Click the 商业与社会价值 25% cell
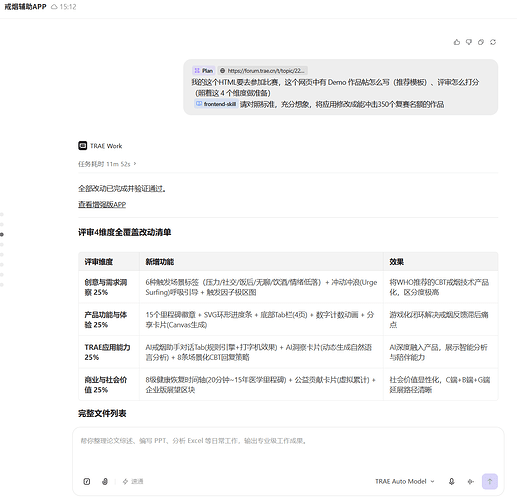The image size is (517, 500). (x=109, y=384)
